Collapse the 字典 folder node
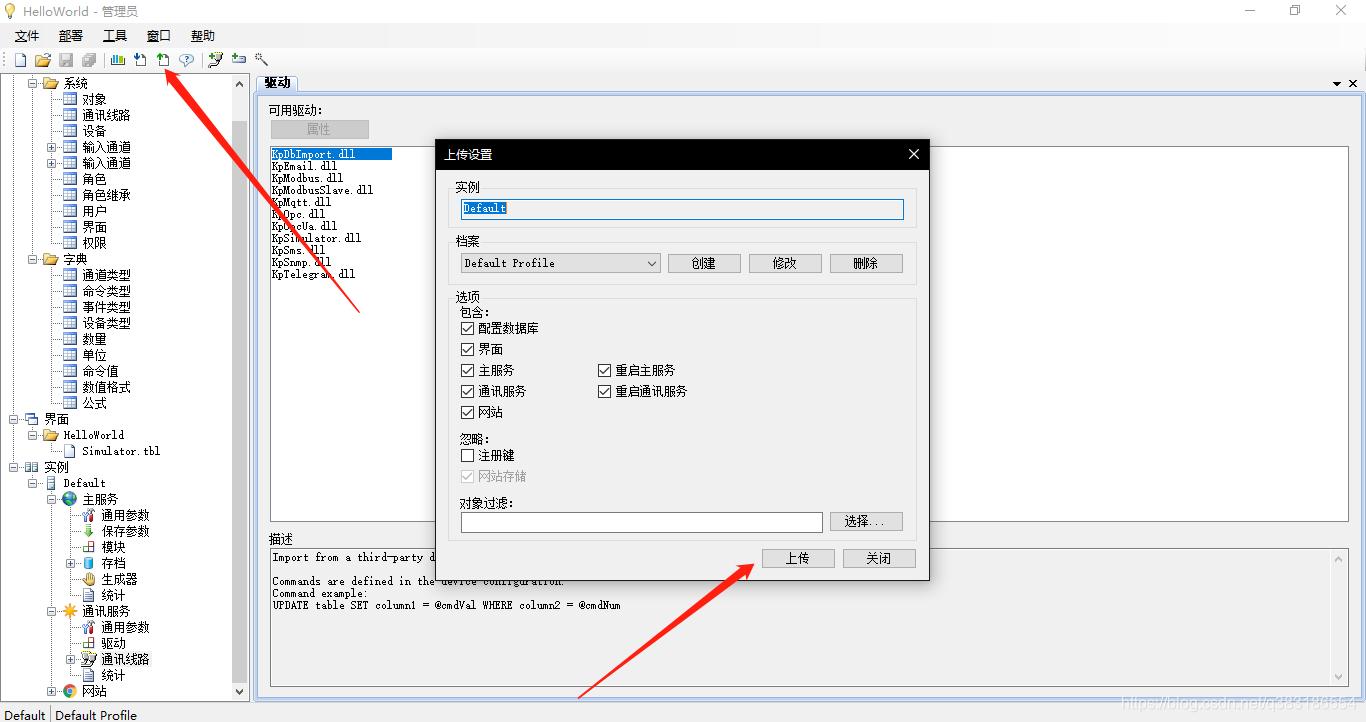This screenshot has width=1366, height=722. (33, 259)
